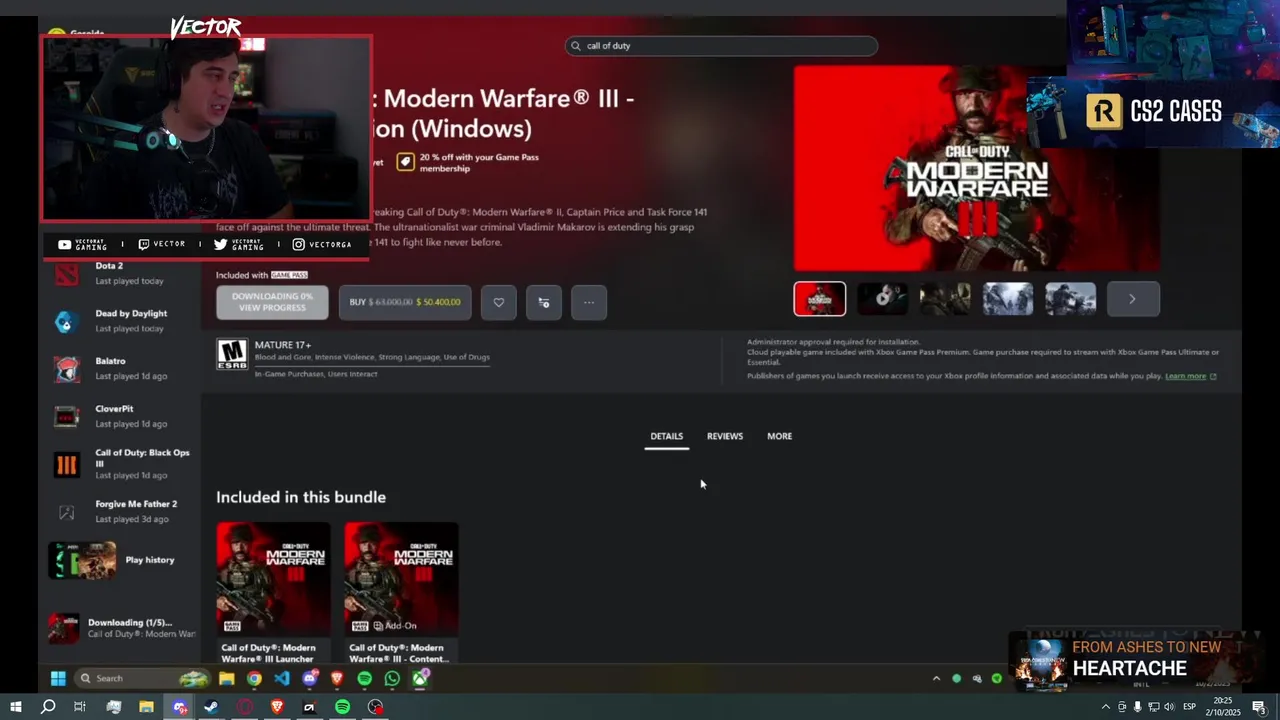Viewport: 1280px width, 720px height.
Task: Click the BUY $50.400,00 button
Action: pyautogui.click(x=405, y=302)
